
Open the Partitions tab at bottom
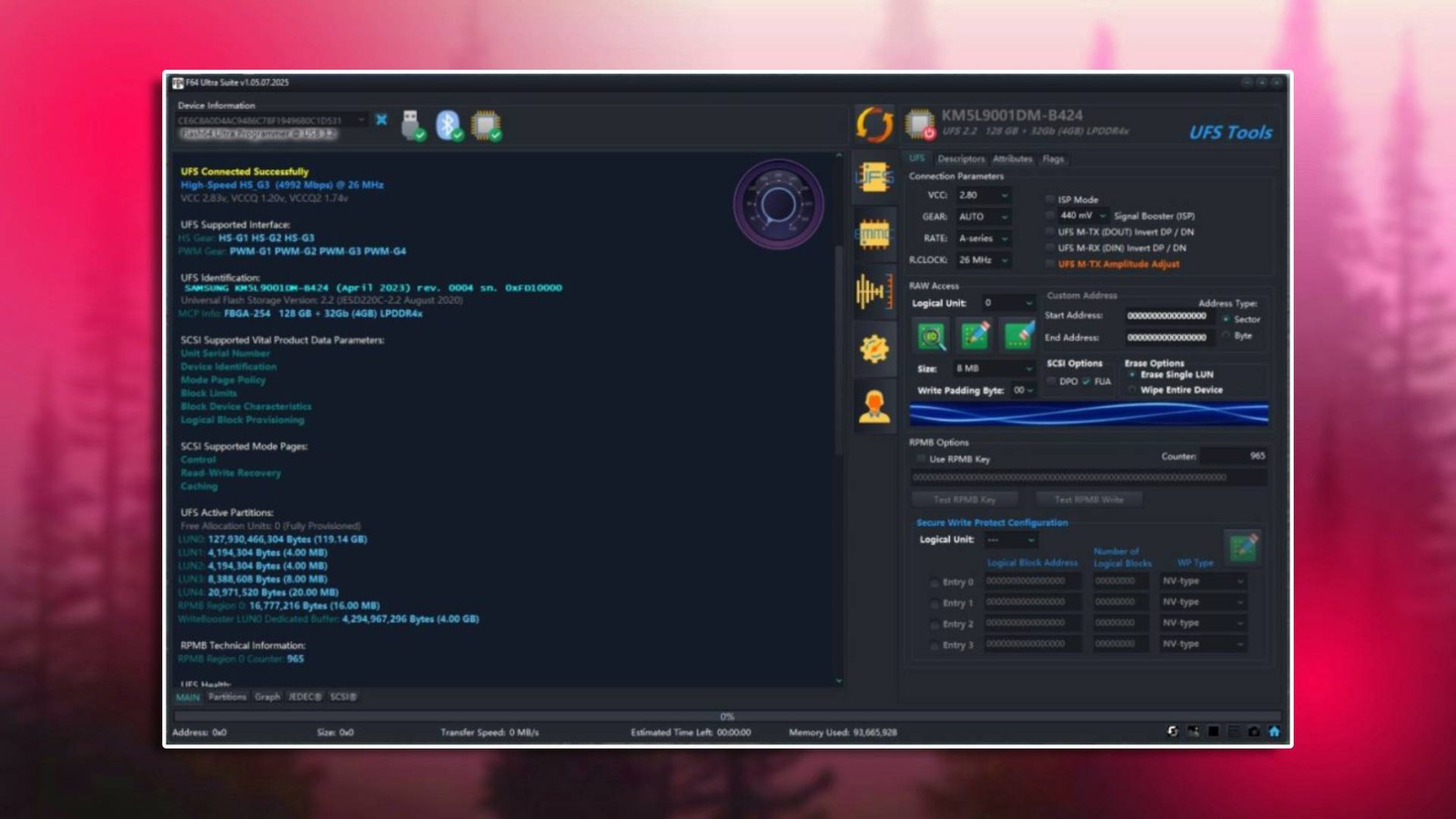(227, 696)
